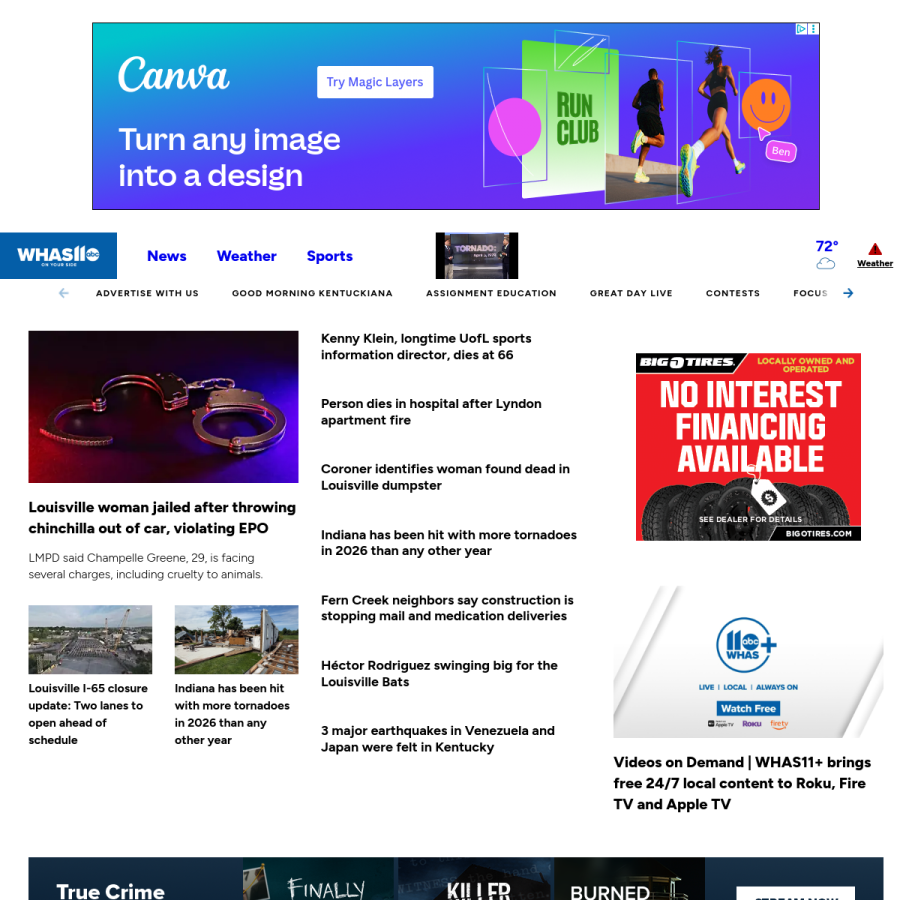Image resolution: width=900 pixels, height=900 pixels.
Task: Click the LMPD said Champelle Greene summary
Action: (146, 566)
